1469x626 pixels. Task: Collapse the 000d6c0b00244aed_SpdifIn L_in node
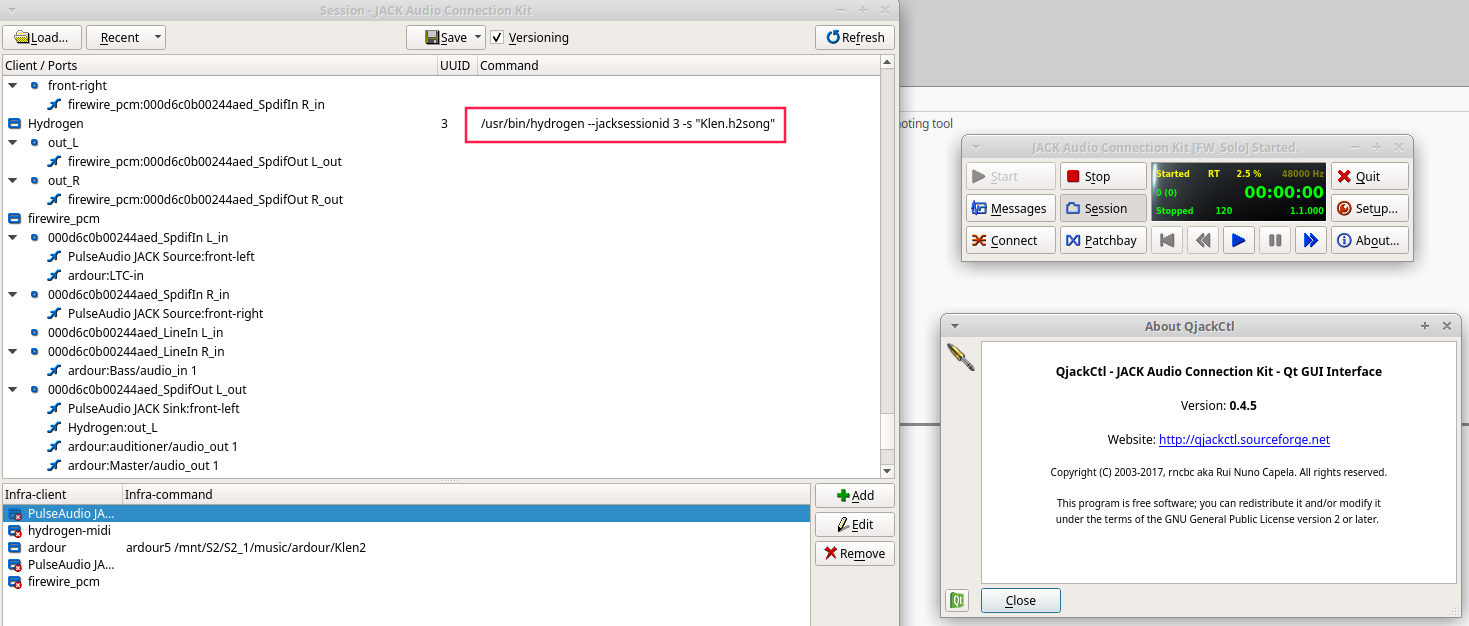coord(14,237)
